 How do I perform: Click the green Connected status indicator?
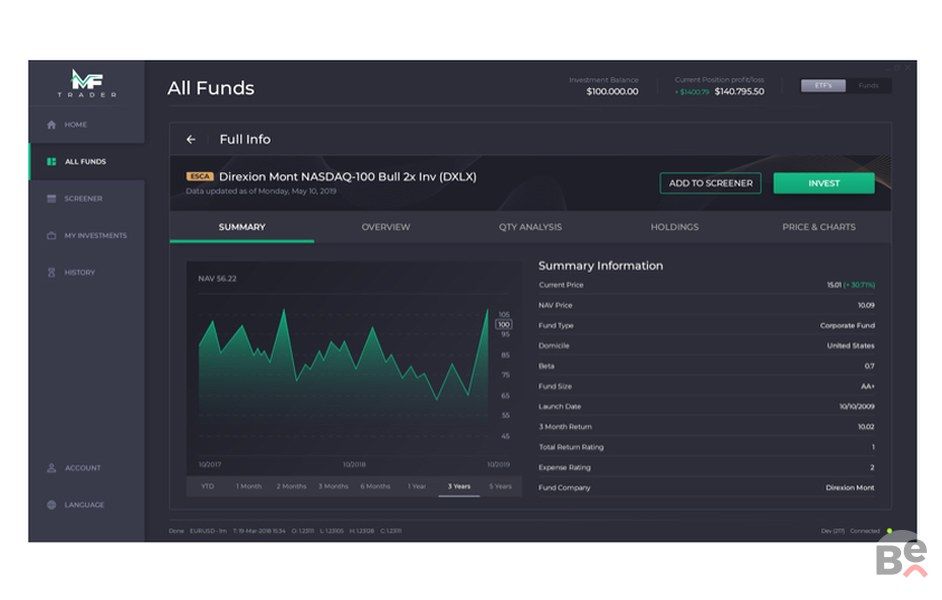pyautogui.click(x=889, y=531)
